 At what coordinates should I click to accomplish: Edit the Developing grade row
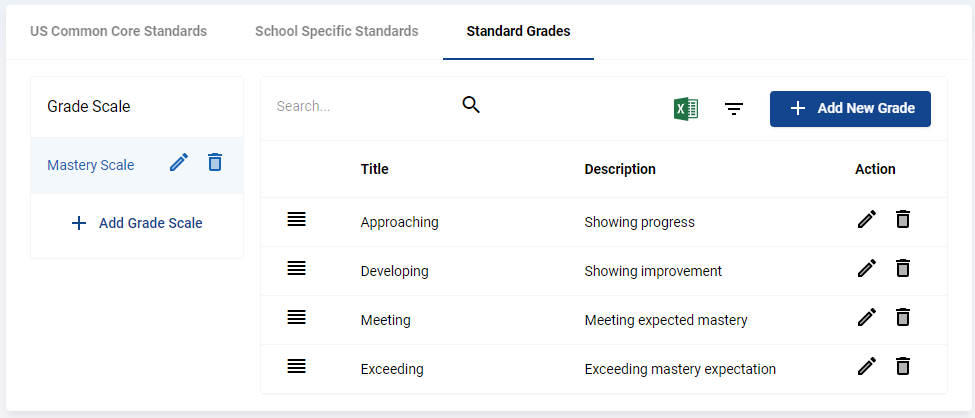click(x=867, y=268)
